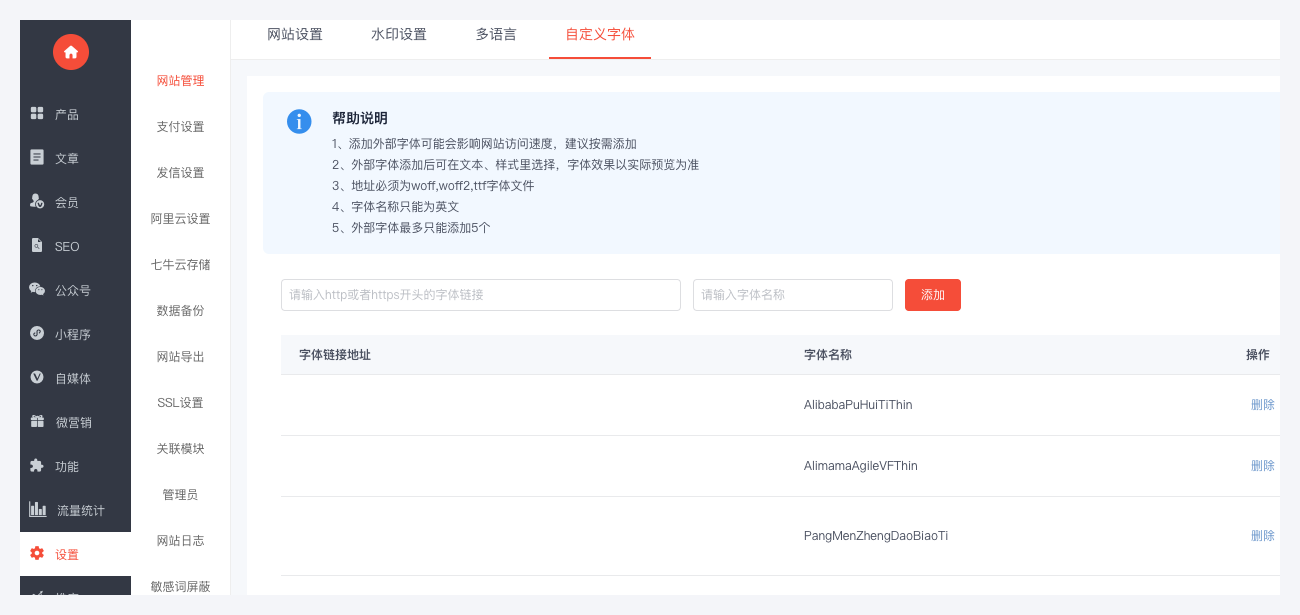Open 支付设置 in the submenu
The height and width of the screenshot is (615, 1300).
click(181, 127)
